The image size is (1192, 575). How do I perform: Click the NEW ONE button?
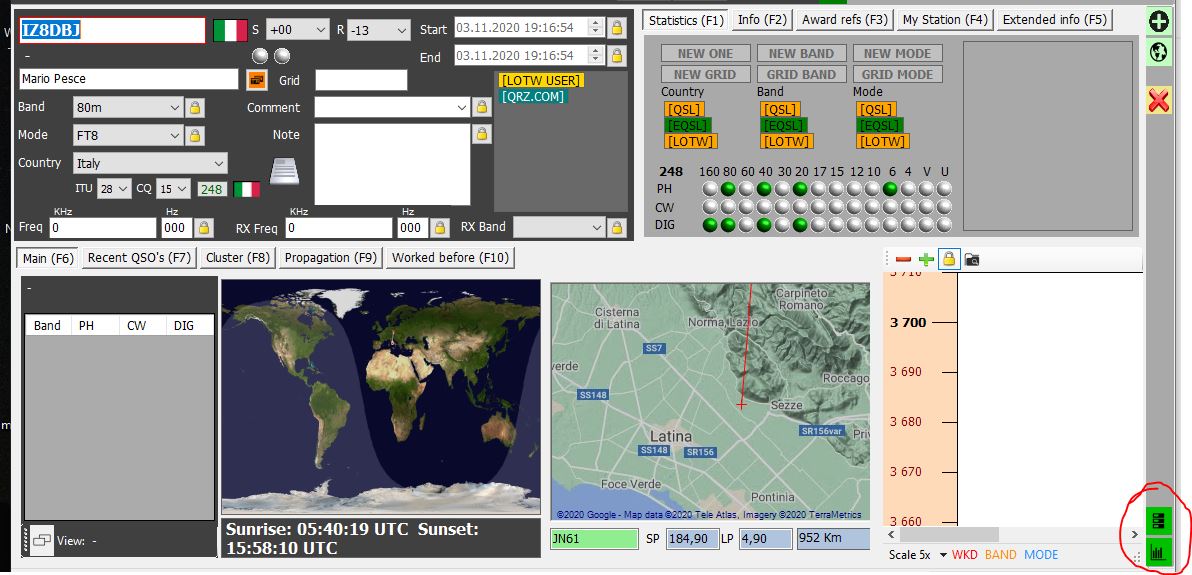[x=705, y=53]
